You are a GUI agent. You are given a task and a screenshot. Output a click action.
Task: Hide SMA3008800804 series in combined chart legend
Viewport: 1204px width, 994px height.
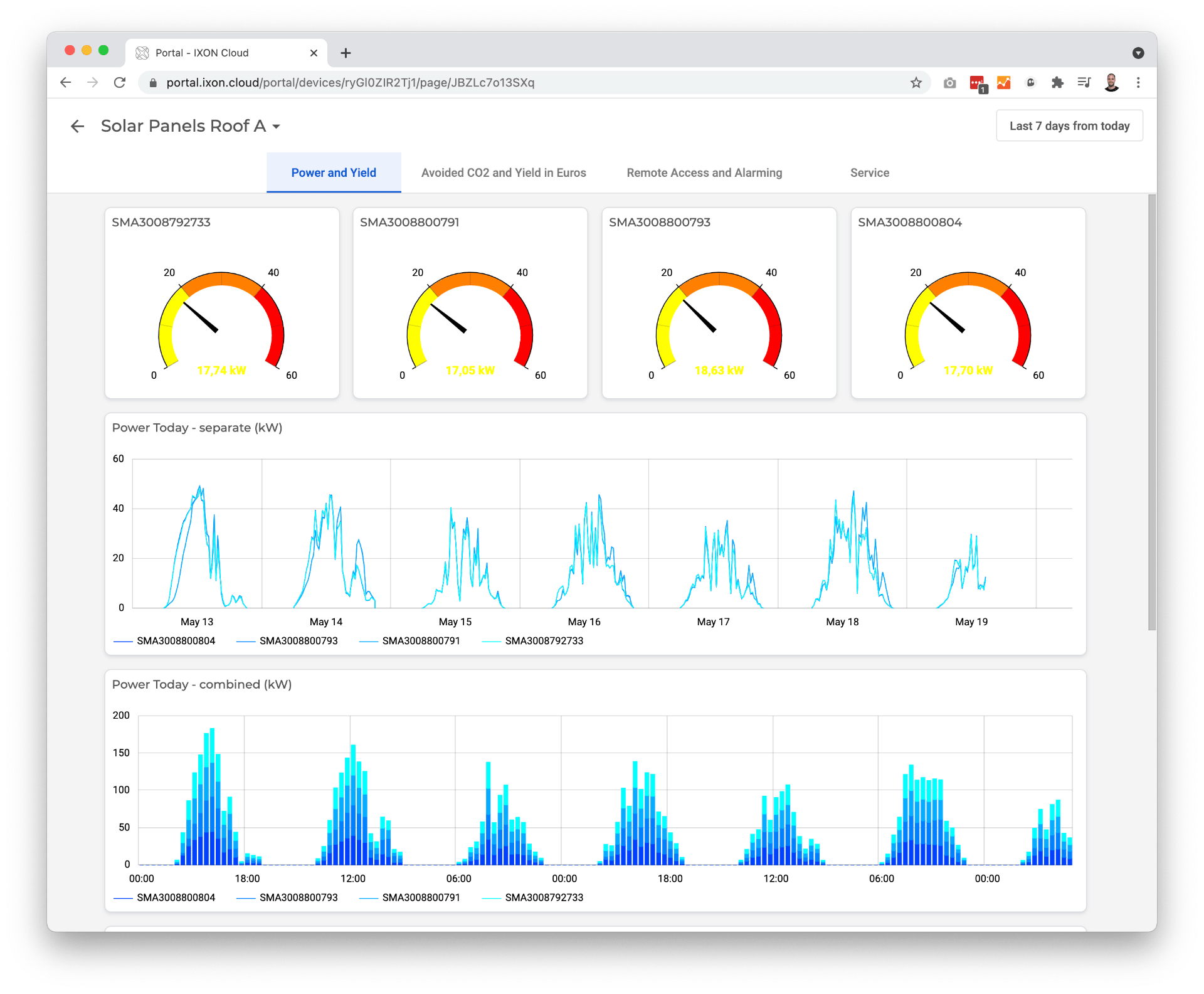click(176, 897)
